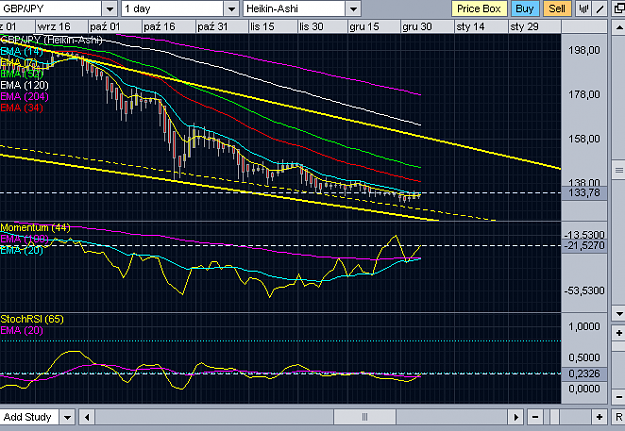Click the gru 30 date header
The image size is (625, 431).
[427, 27]
